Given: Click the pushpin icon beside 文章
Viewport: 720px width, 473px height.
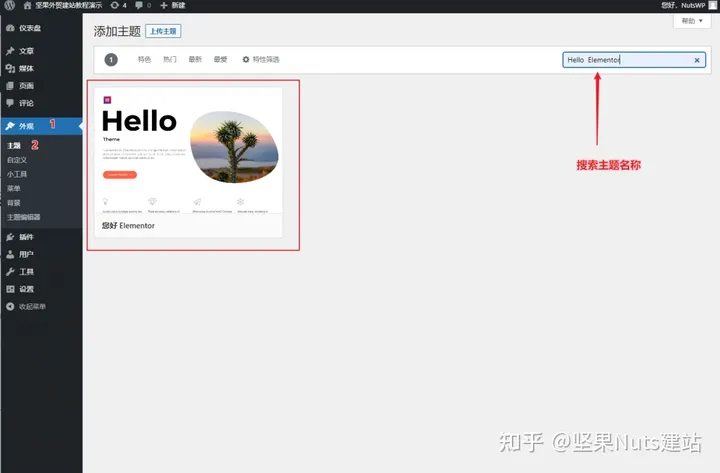Looking at the screenshot, I should [x=10, y=51].
